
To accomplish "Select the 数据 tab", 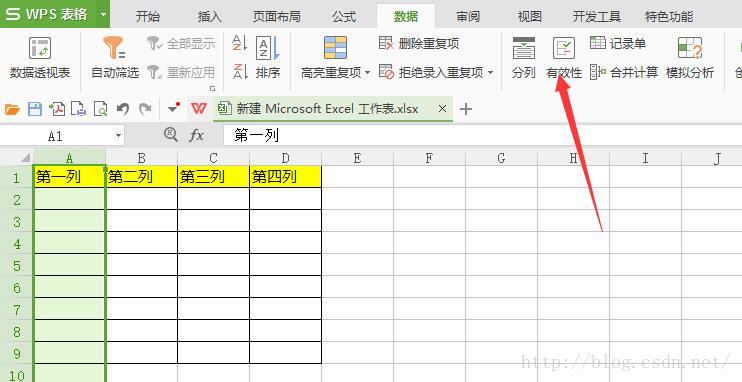I will click(x=406, y=17).
